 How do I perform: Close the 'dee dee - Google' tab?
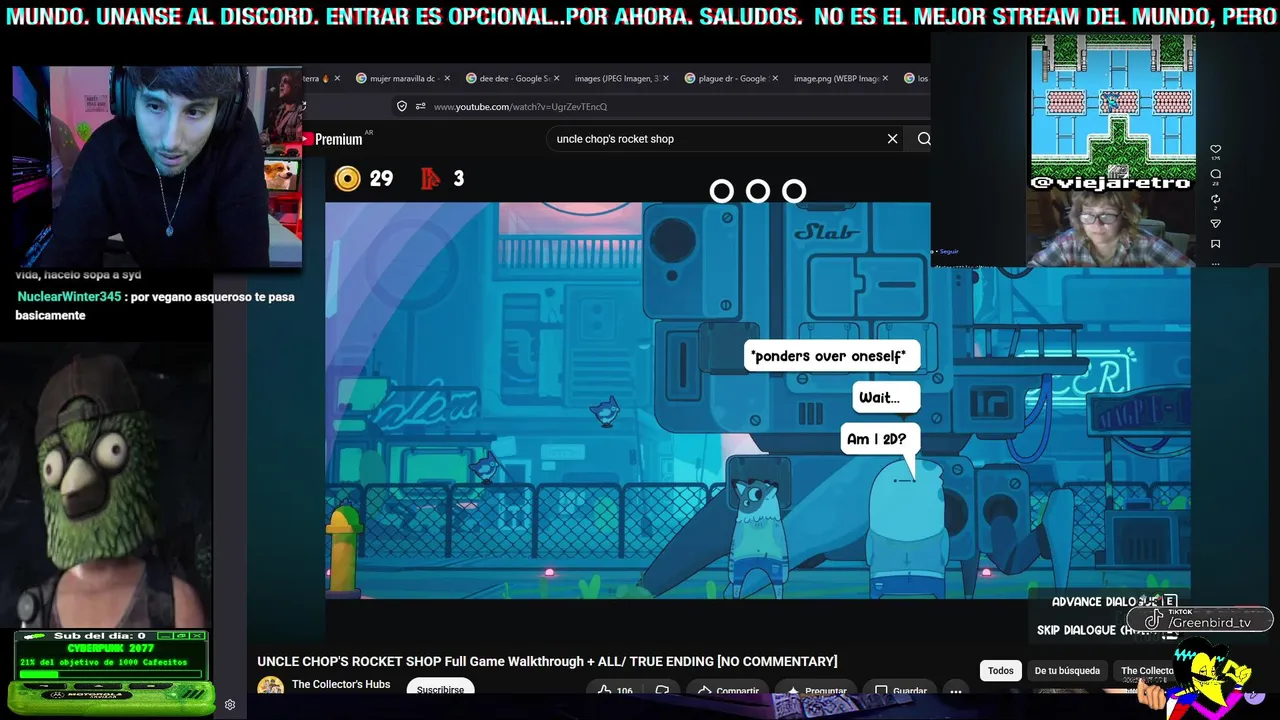coord(555,78)
